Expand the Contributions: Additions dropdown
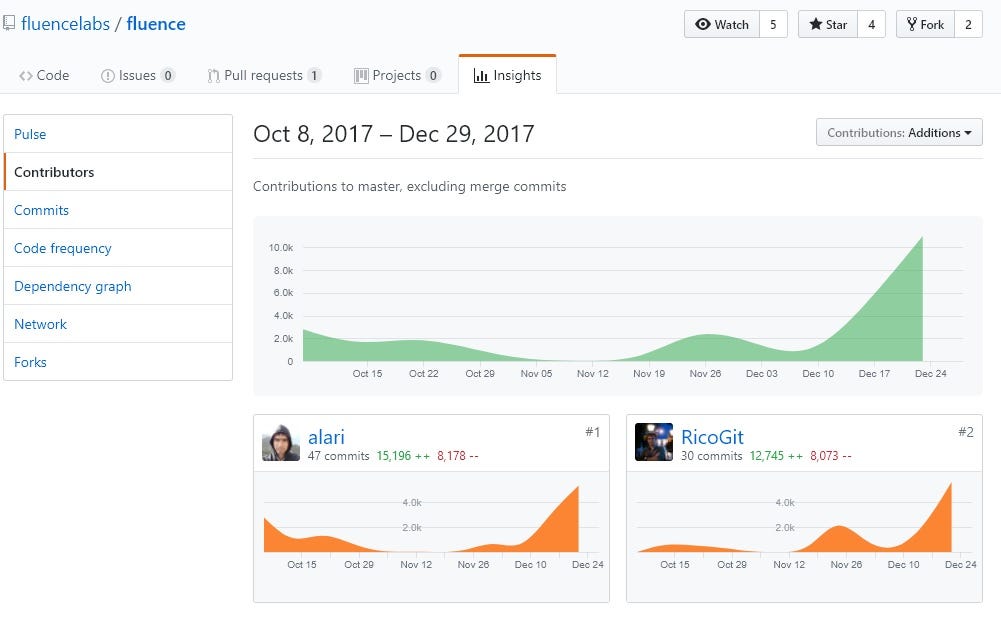1001x617 pixels. pos(899,133)
